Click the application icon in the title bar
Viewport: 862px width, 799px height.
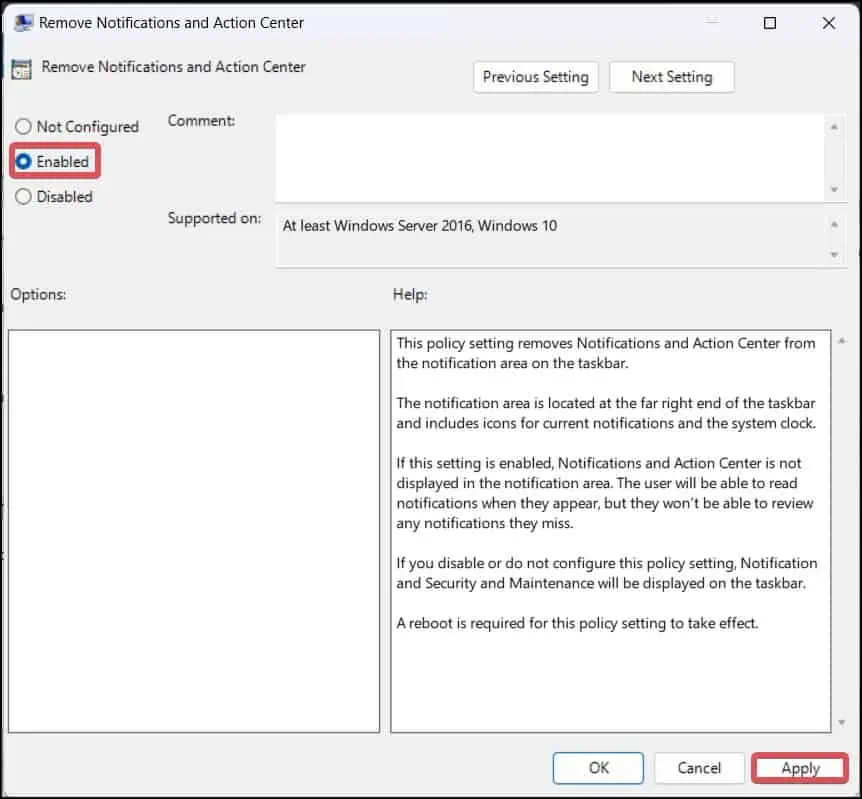tap(24, 21)
